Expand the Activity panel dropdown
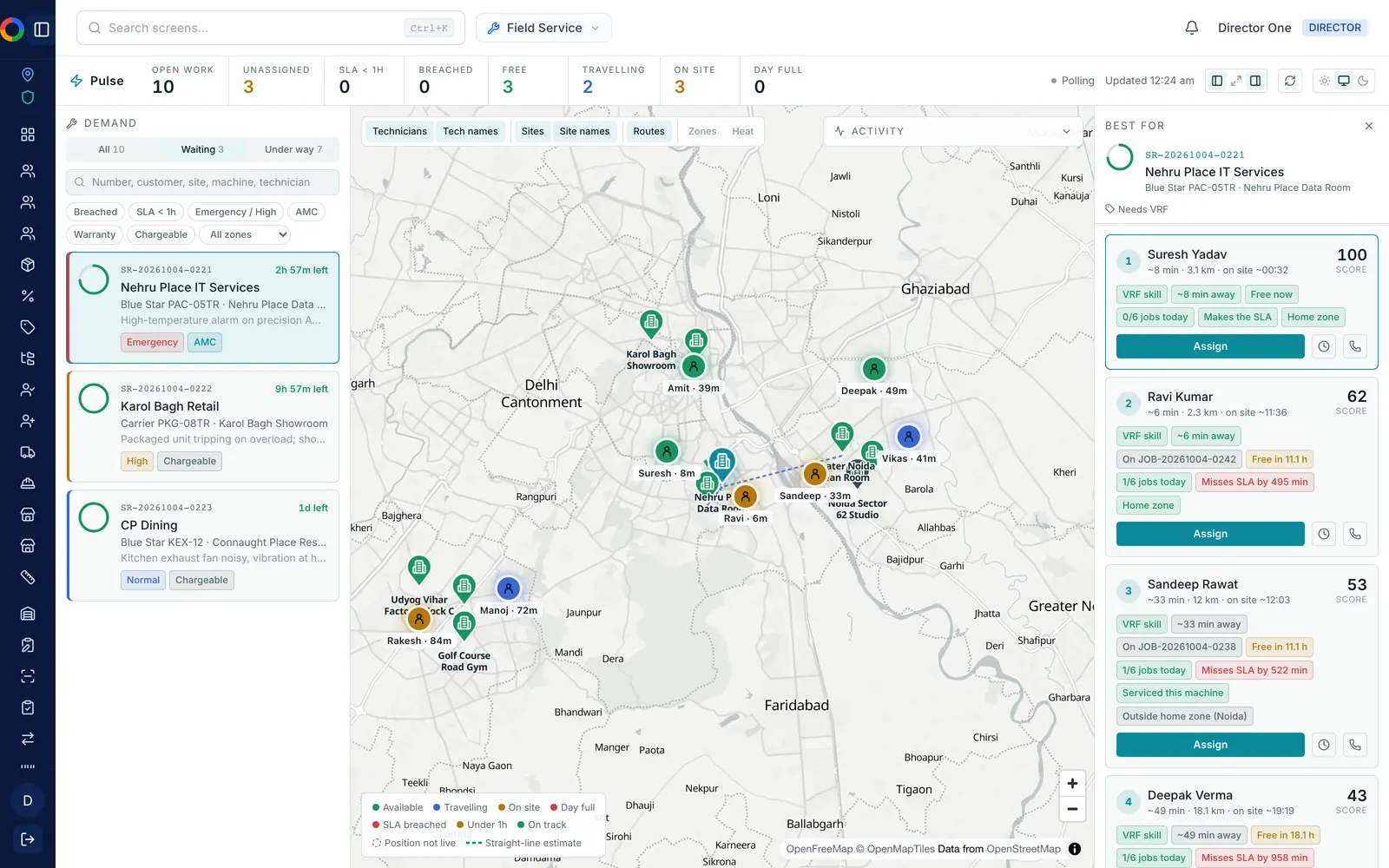The image size is (1389, 868). point(953,131)
